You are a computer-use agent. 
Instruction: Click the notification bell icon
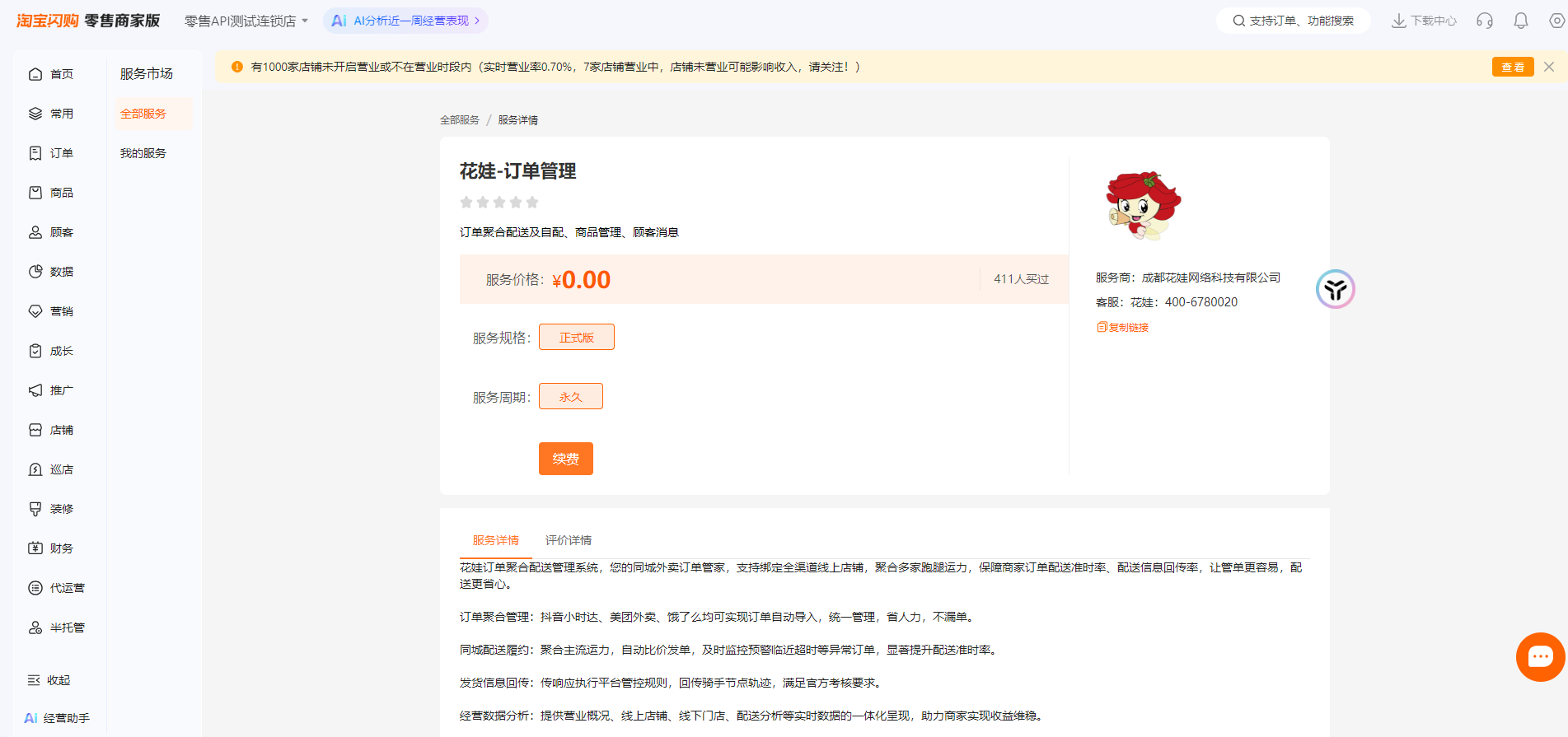(1520, 21)
